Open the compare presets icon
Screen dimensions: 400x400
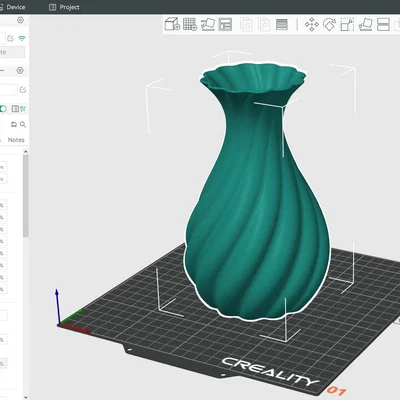tap(15, 109)
